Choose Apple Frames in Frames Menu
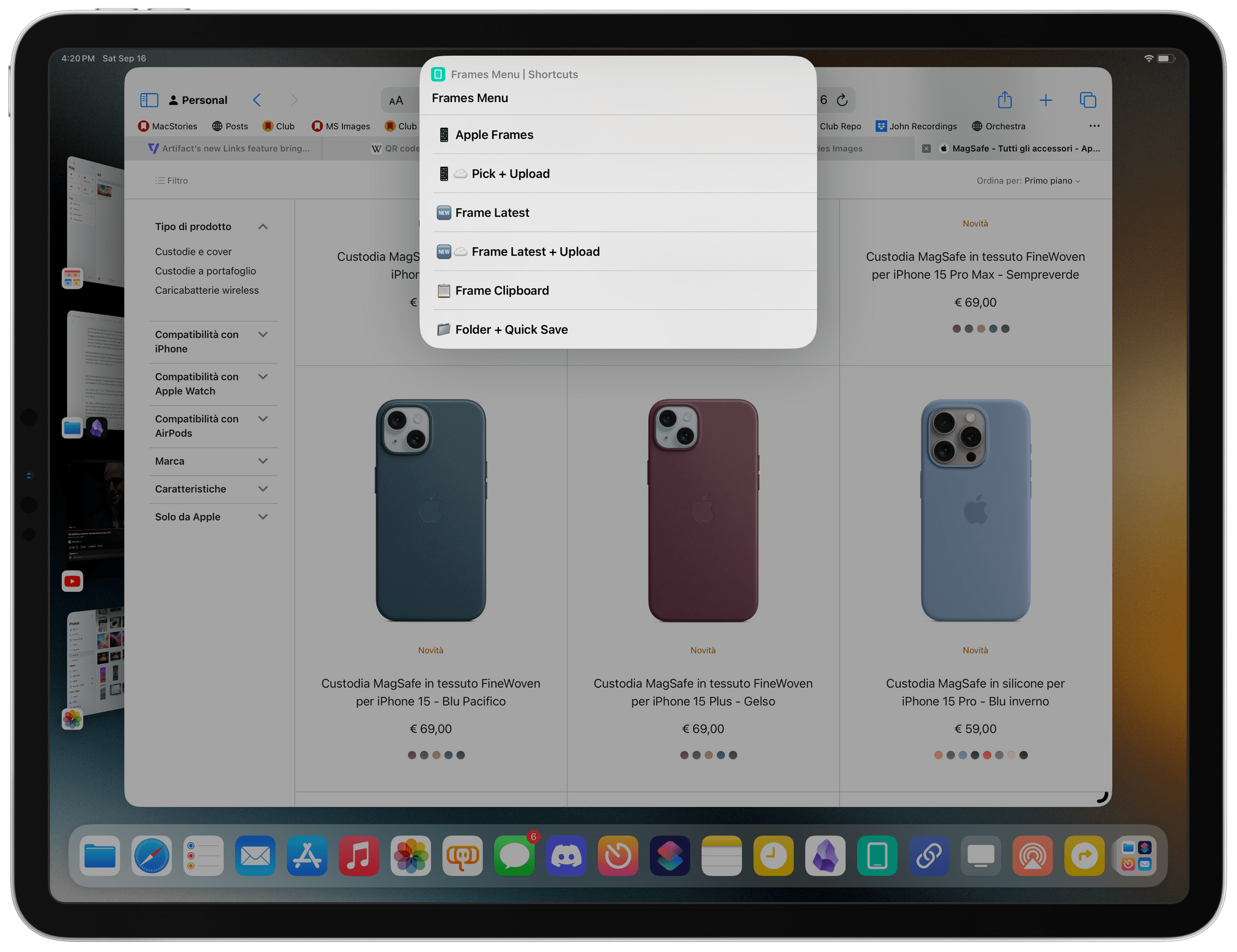The image size is (1237, 952). 618,135
